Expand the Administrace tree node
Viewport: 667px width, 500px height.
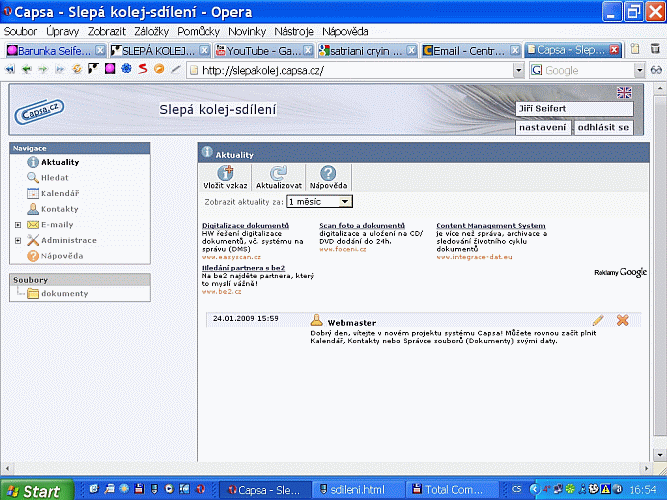coord(18,241)
